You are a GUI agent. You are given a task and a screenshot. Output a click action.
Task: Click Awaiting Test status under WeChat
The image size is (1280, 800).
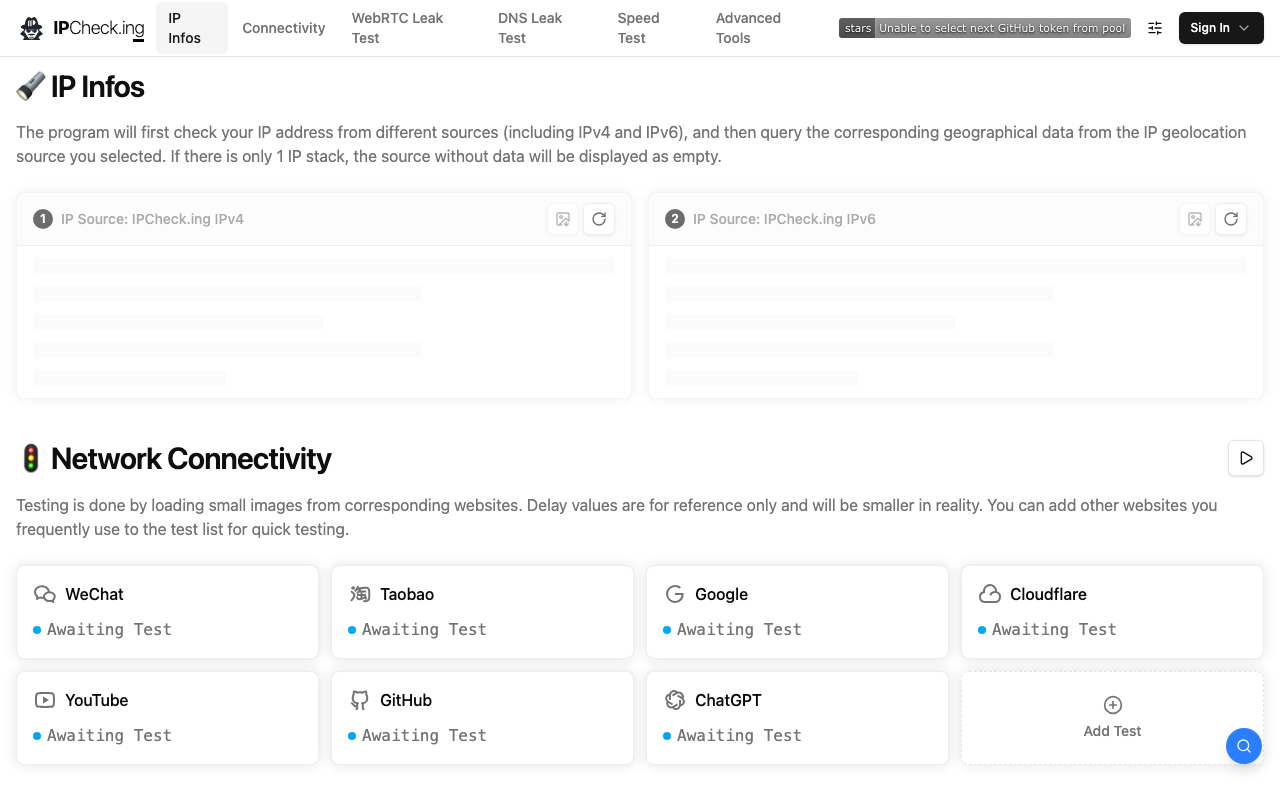(x=109, y=629)
